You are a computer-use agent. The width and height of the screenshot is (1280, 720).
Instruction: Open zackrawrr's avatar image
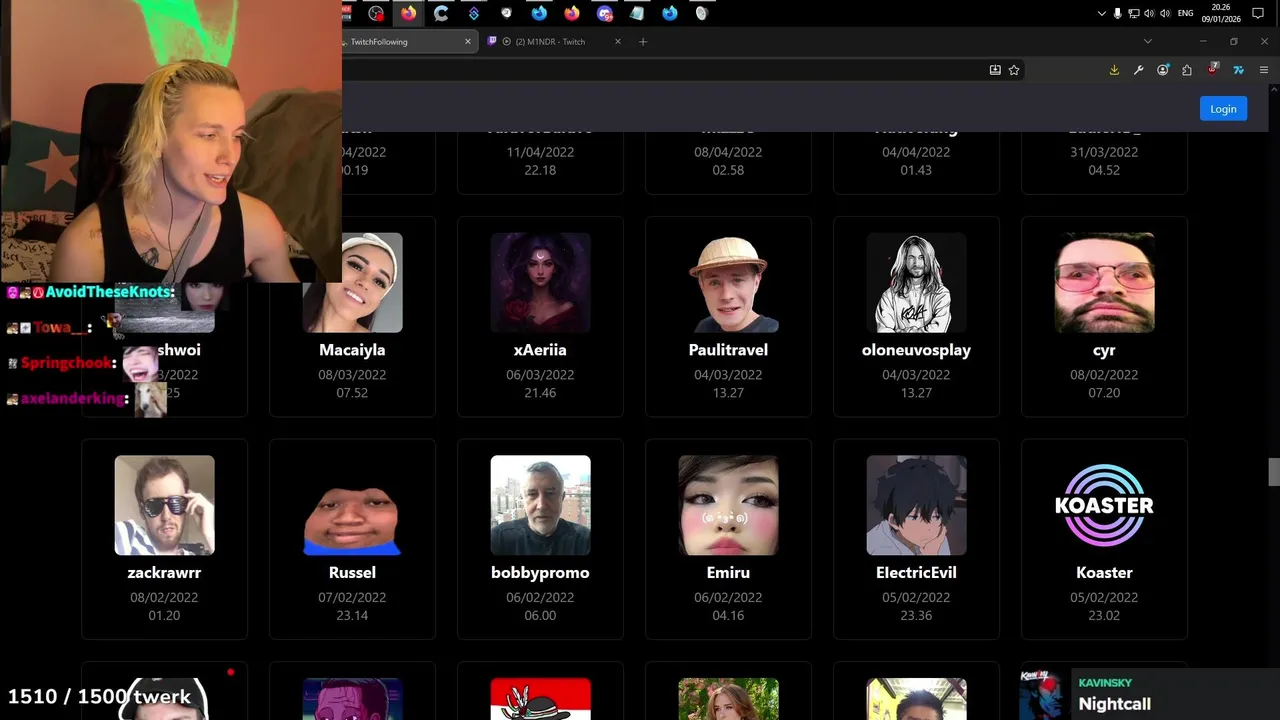164,505
